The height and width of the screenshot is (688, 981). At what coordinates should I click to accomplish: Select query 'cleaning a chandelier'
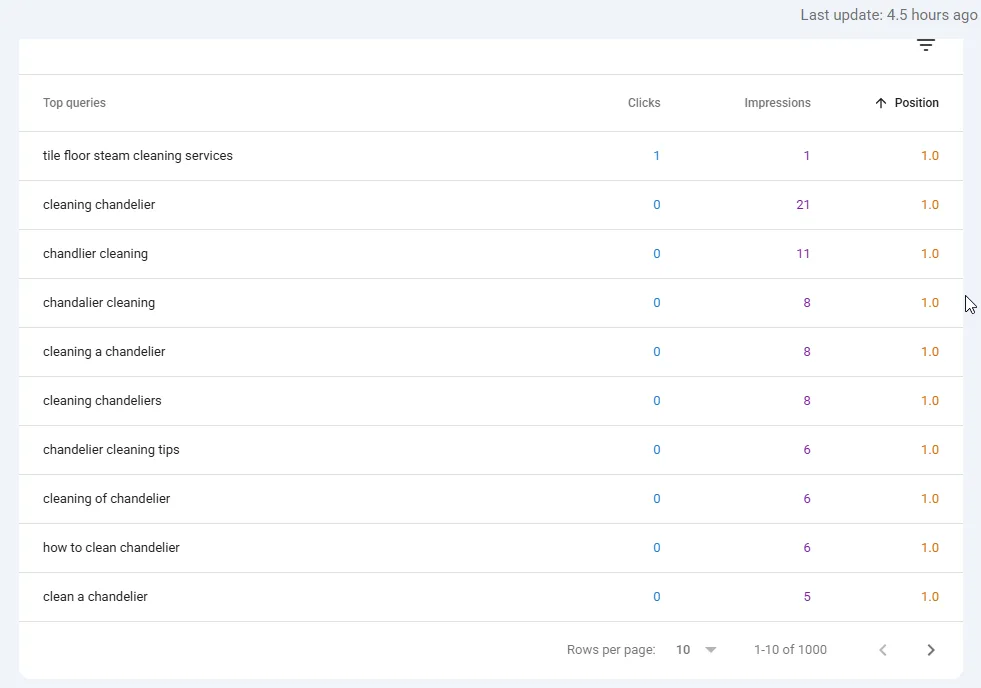click(x=104, y=352)
